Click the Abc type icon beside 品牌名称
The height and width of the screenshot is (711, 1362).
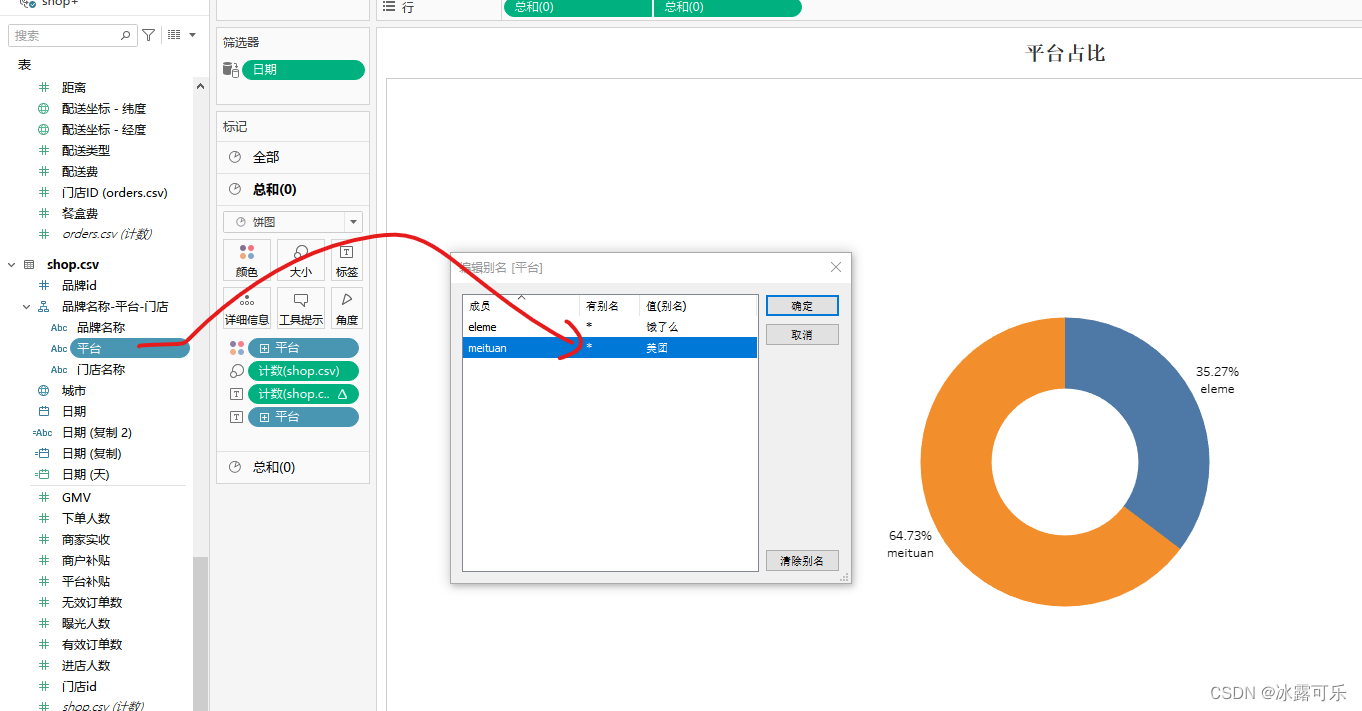click(x=59, y=327)
